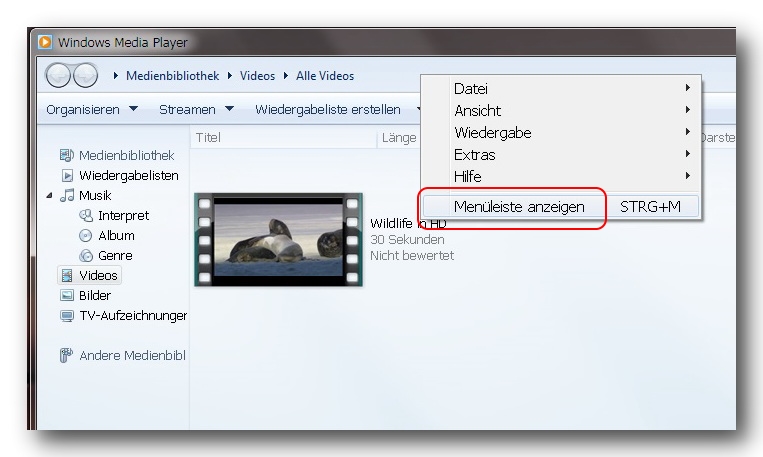This screenshot has height=457, width=763.
Task: Select Andere Medienbibliotheken label in the tree
Action: (132, 355)
